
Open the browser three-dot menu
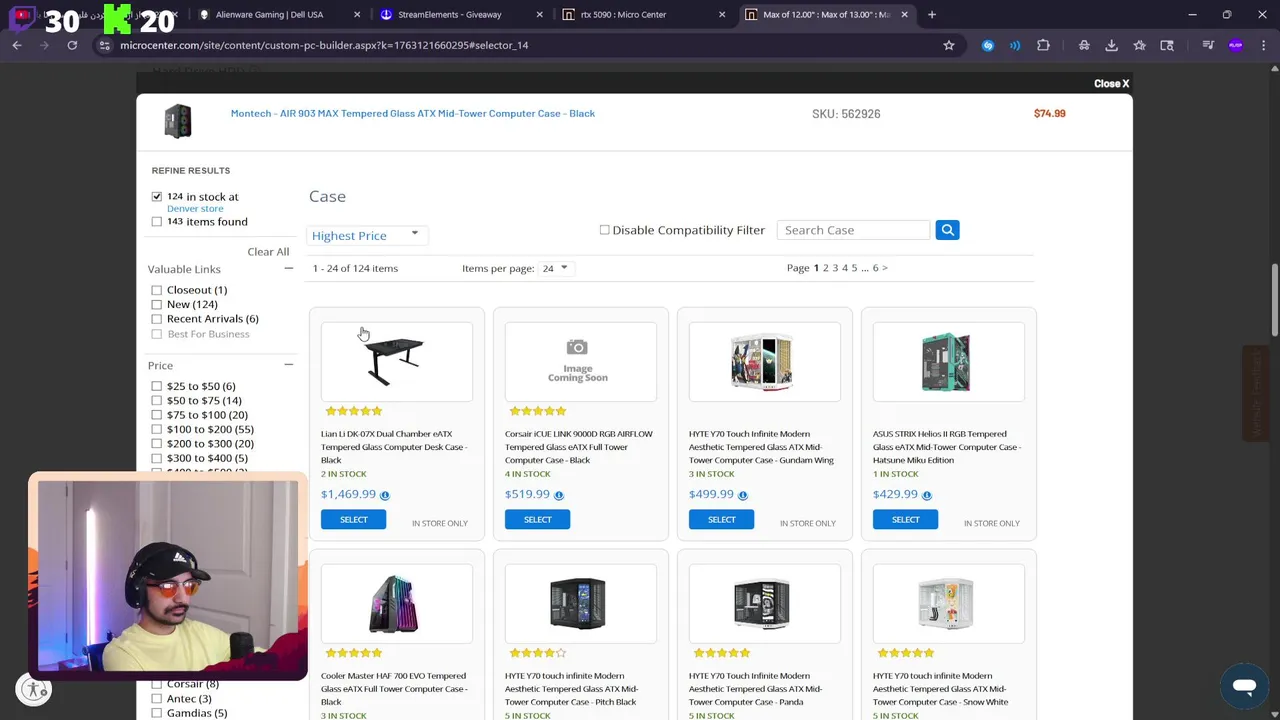pyautogui.click(x=1263, y=45)
